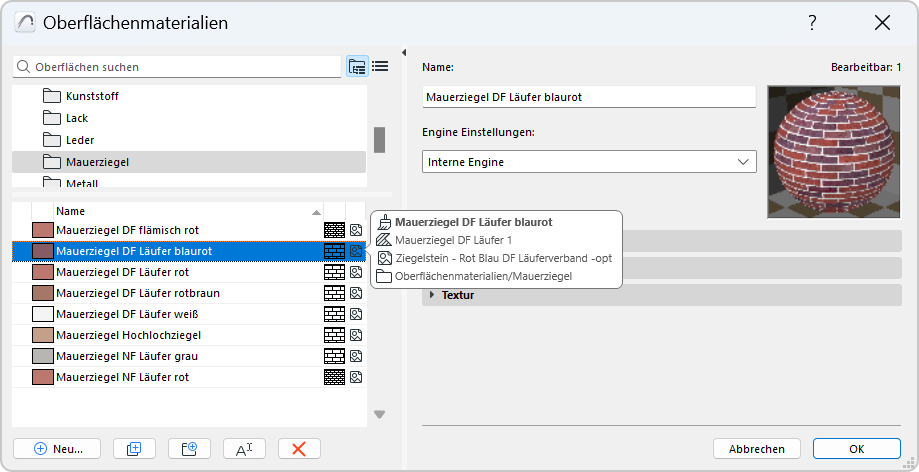919x472 pixels.
Task: Confirm with the OK button
Action: [x=856, y=449]
